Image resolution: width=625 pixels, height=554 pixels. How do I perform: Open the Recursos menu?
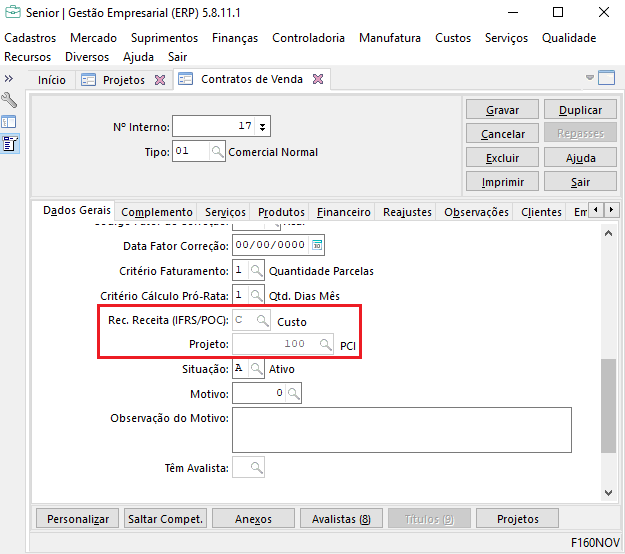[28, 57]
